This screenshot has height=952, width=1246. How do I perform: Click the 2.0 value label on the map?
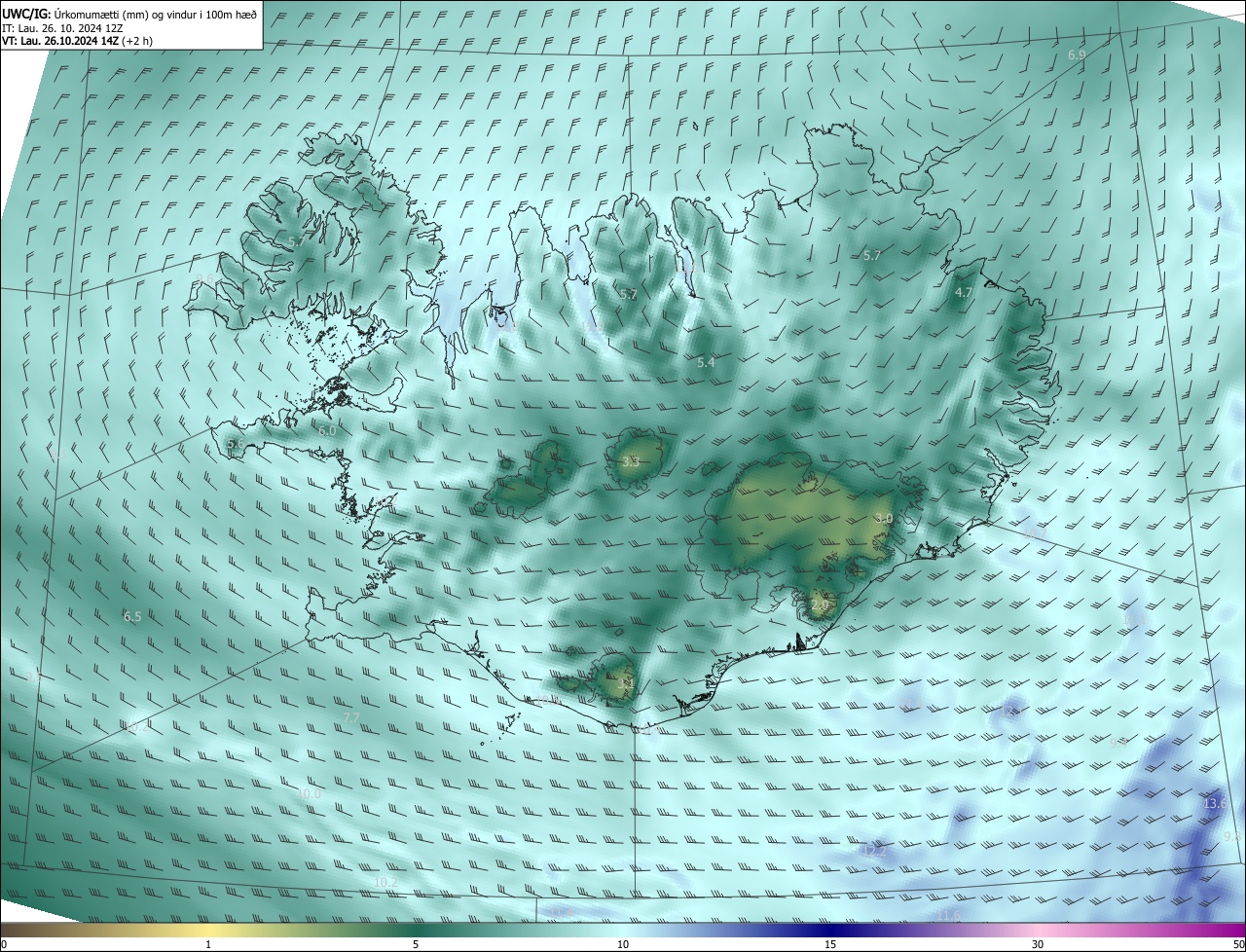point(820,604)
